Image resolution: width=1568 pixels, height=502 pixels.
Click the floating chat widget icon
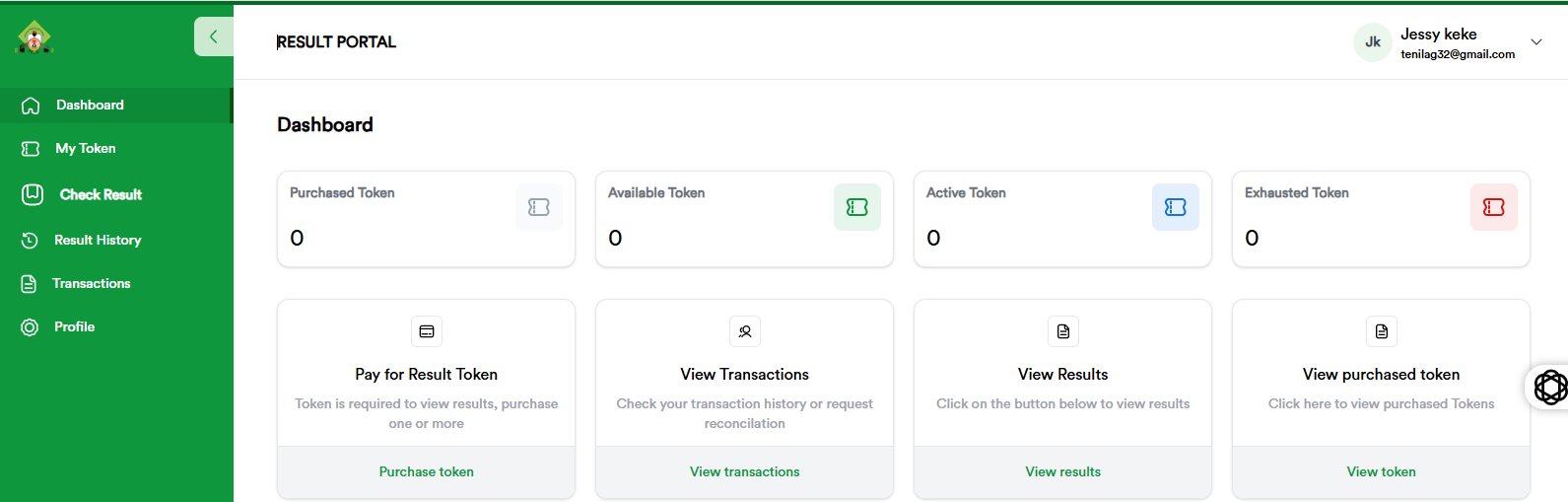1549,387
